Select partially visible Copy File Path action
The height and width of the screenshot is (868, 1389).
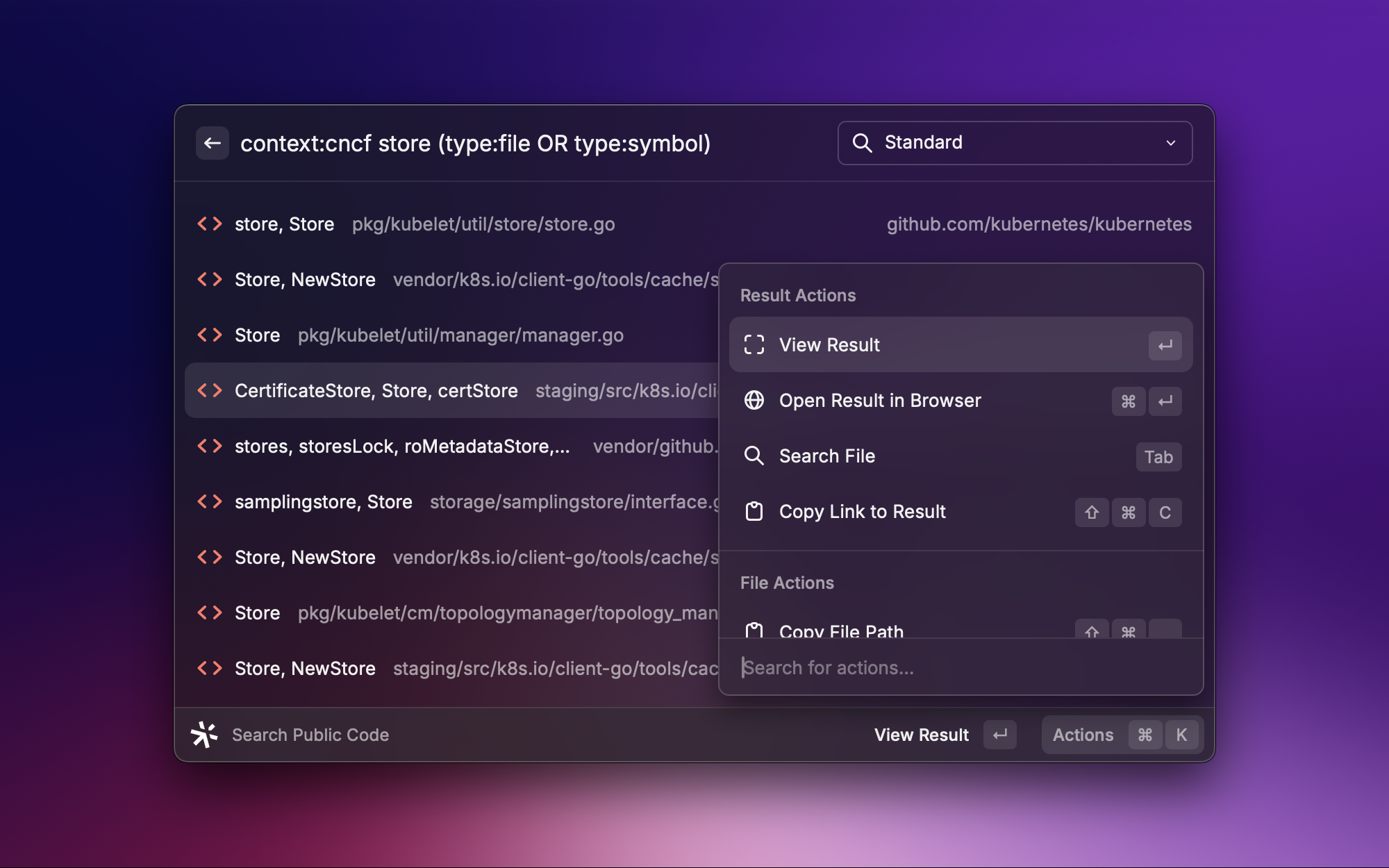841,629
